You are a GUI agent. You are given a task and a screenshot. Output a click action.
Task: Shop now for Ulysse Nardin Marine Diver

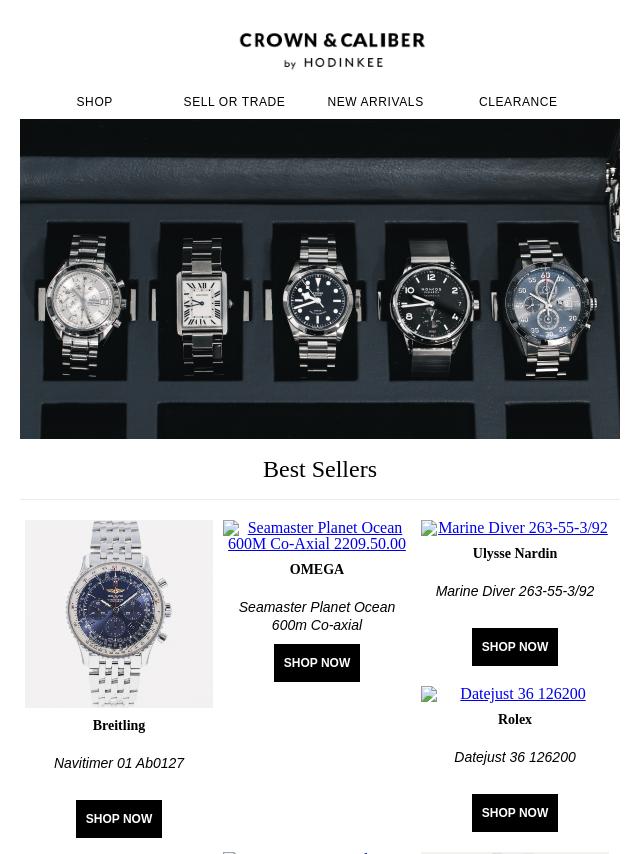pyautogui.click(x=515, y=647)
